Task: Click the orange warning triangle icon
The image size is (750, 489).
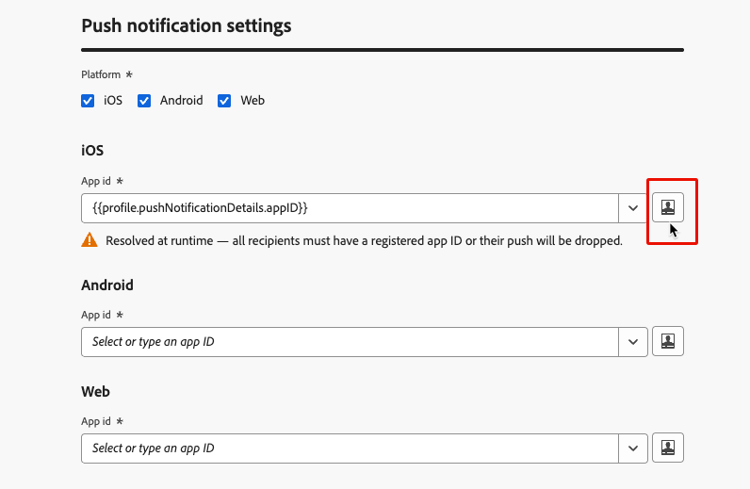Action: pyautogui.click(x=90, y=240)
